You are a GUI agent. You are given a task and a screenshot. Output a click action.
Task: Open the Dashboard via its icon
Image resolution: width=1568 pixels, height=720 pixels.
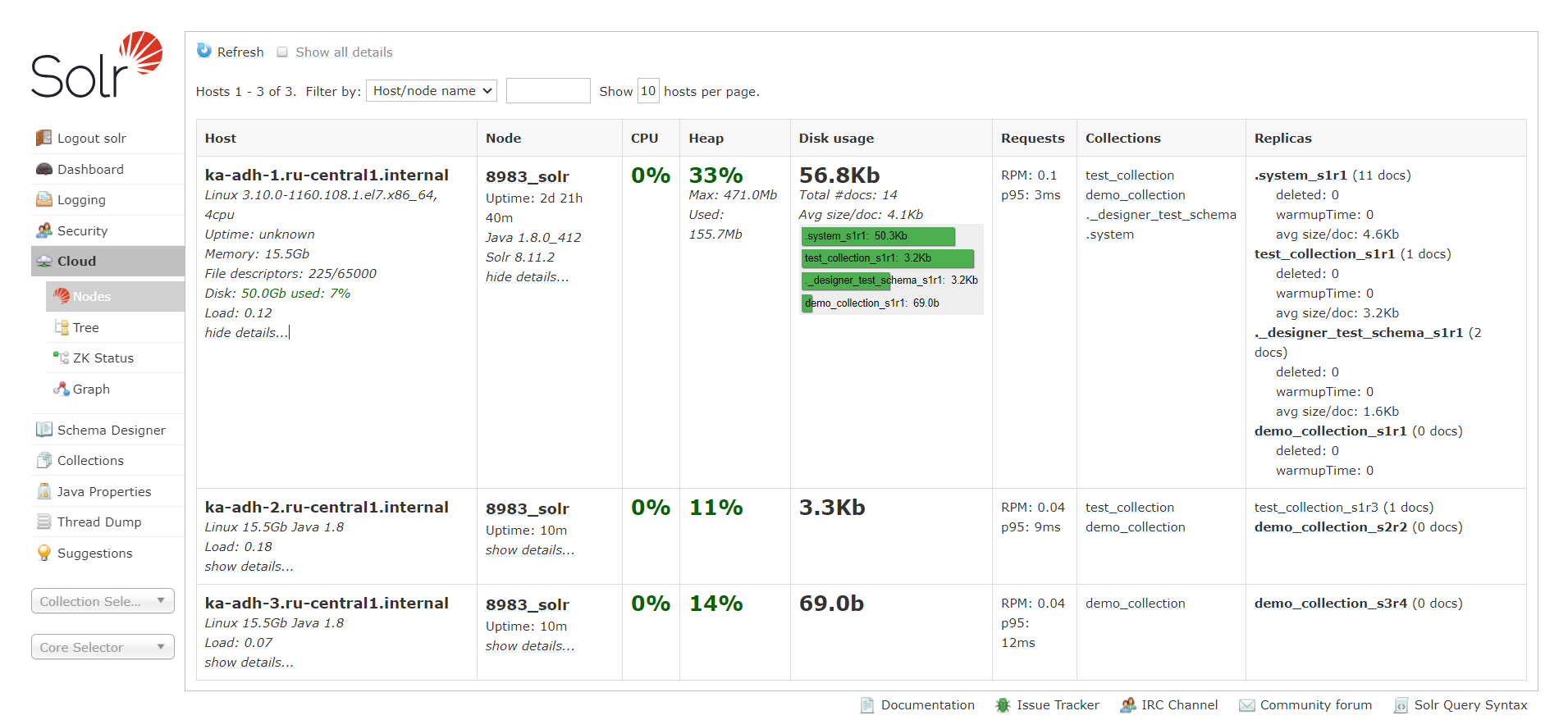[x=43, y=169]
